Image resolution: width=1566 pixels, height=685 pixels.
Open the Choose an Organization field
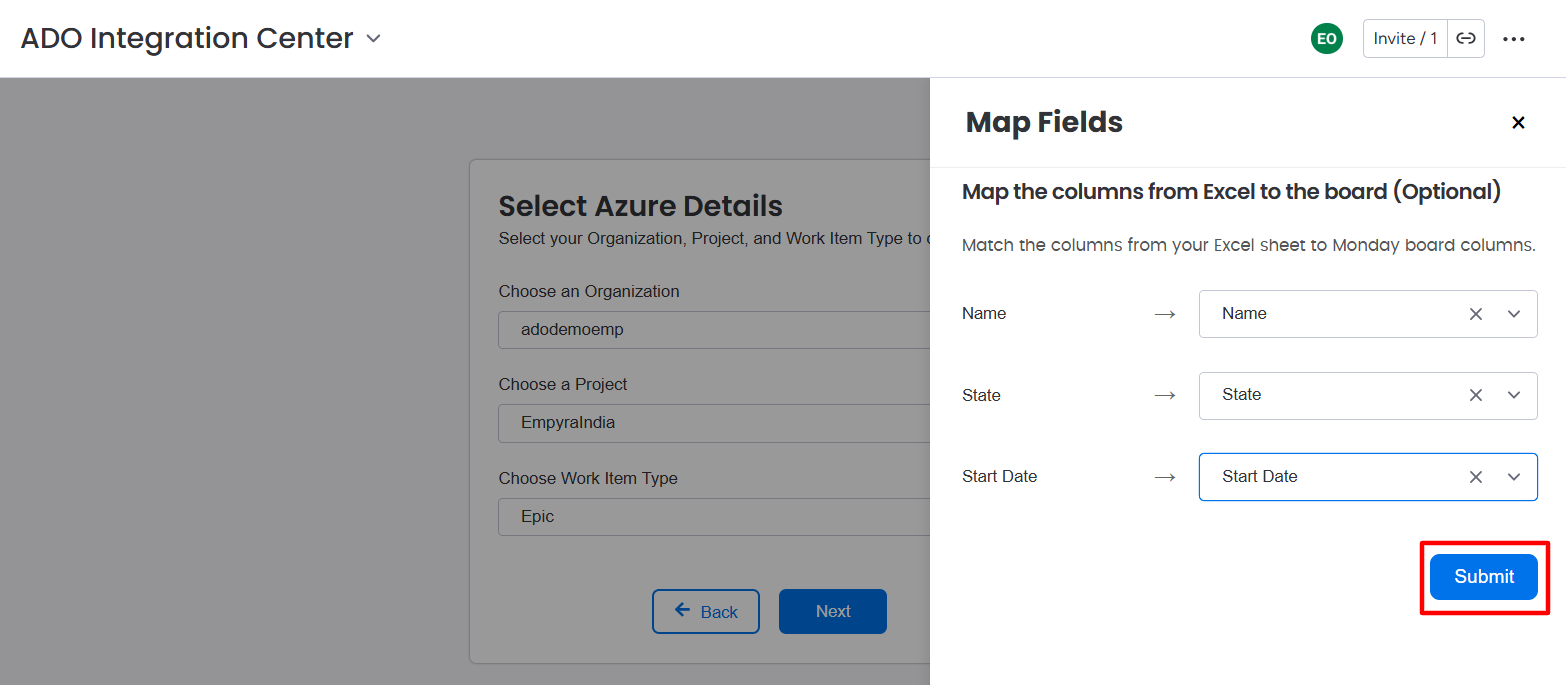tap(714, 329)
